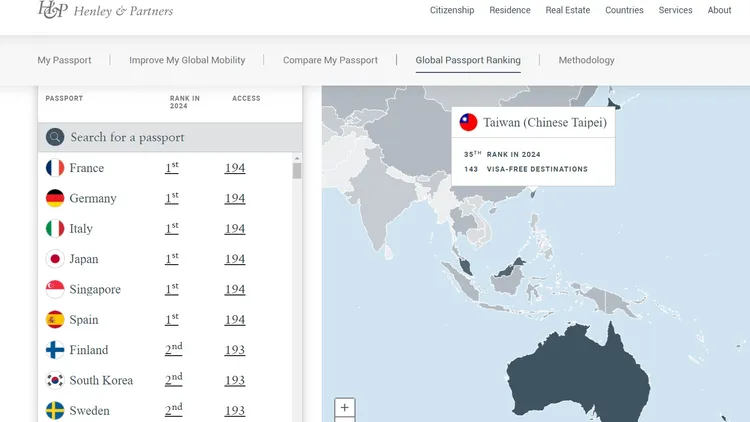Click the Japan flag icon
Image resolution: width=750 pixels, height=422 pixels.
pyautogui.click(x=55, y=259)
